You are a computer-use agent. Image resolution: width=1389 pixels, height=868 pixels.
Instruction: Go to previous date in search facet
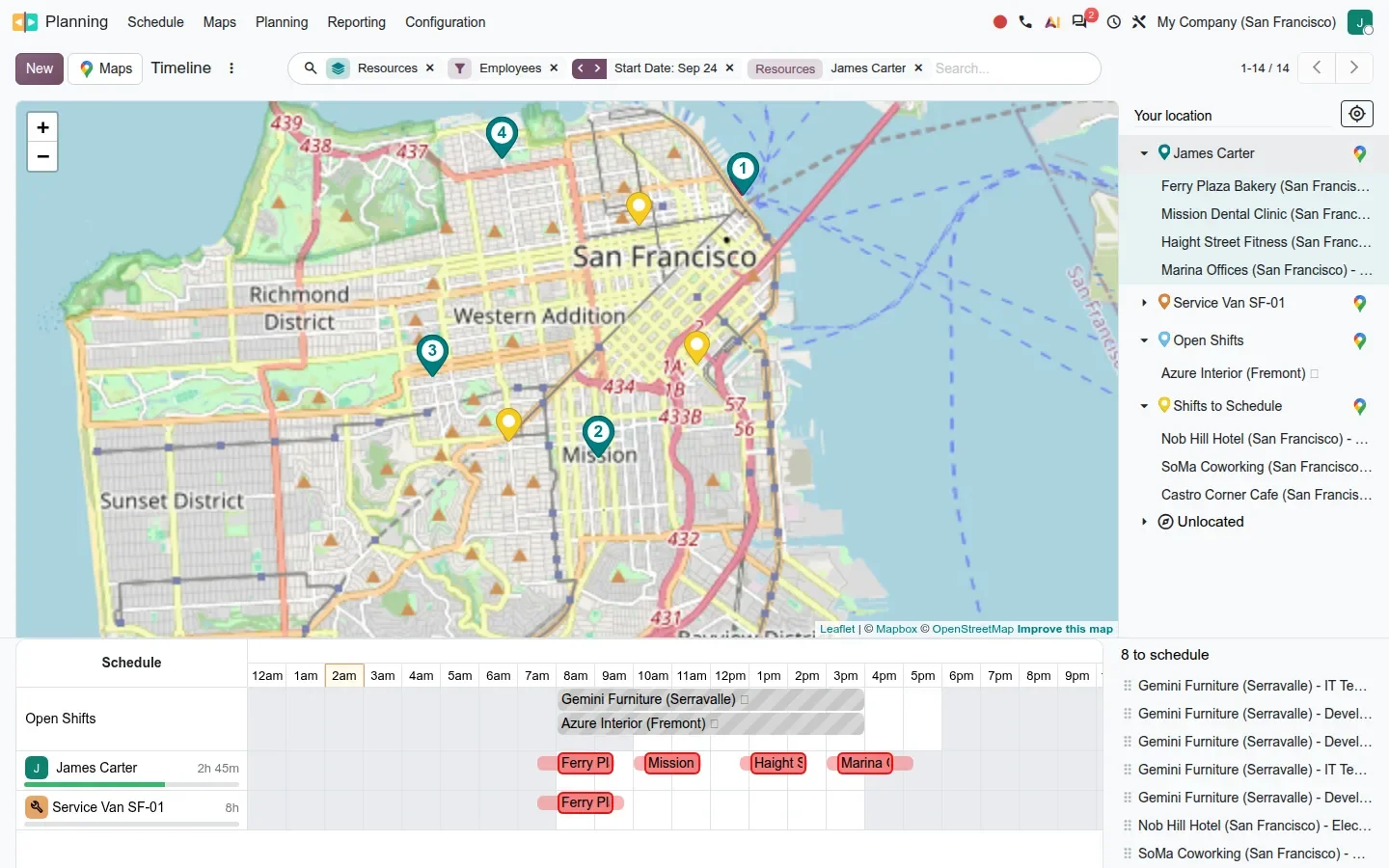[x=581, y=68]
